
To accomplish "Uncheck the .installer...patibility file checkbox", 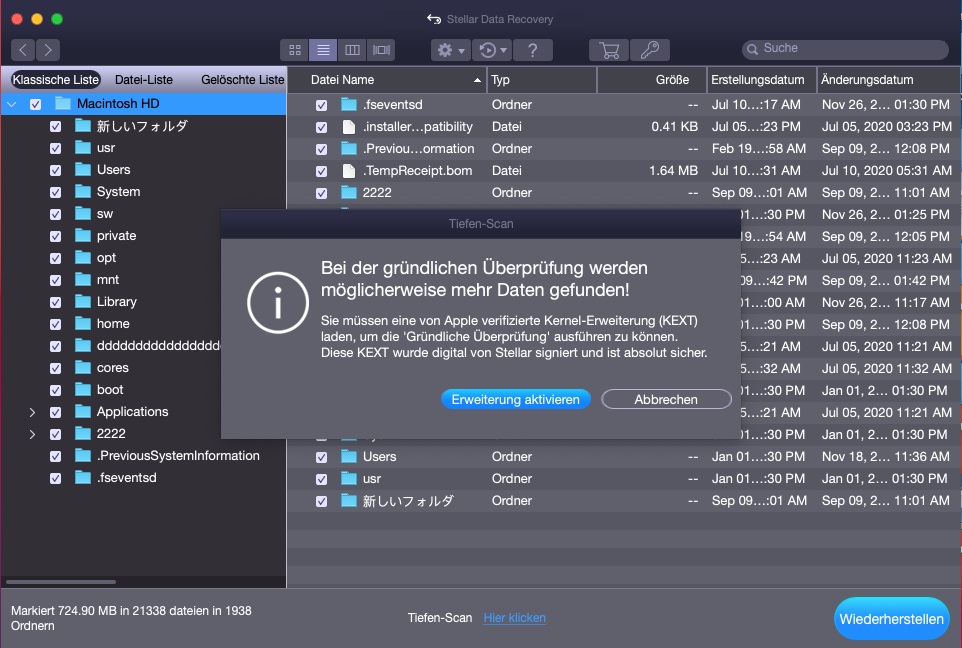I will click(321, 128).
